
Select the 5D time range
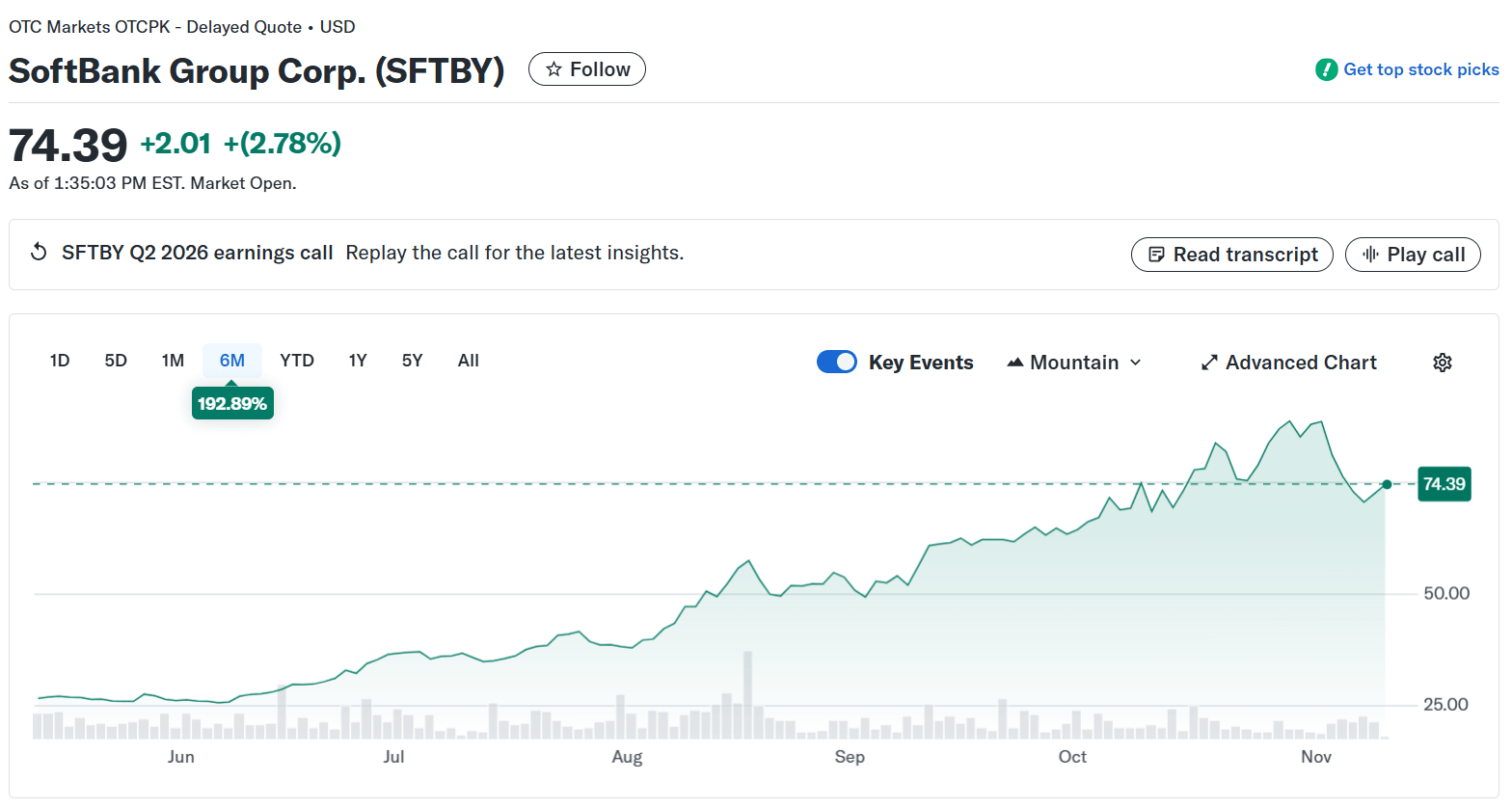click(x=116, y=361)
